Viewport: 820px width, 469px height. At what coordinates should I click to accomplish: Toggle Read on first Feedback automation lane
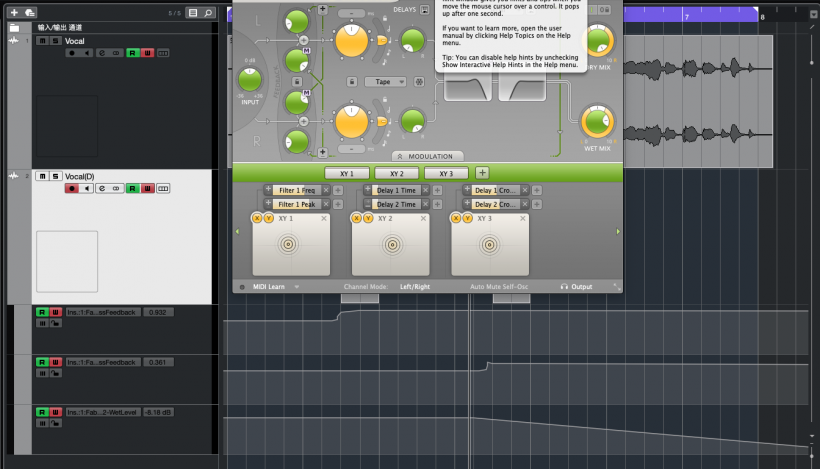42,312
